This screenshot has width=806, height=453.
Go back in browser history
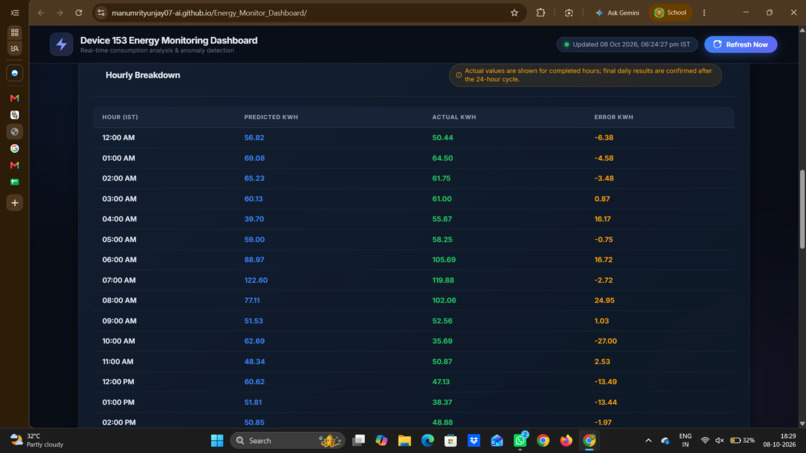tap(41, 13)
